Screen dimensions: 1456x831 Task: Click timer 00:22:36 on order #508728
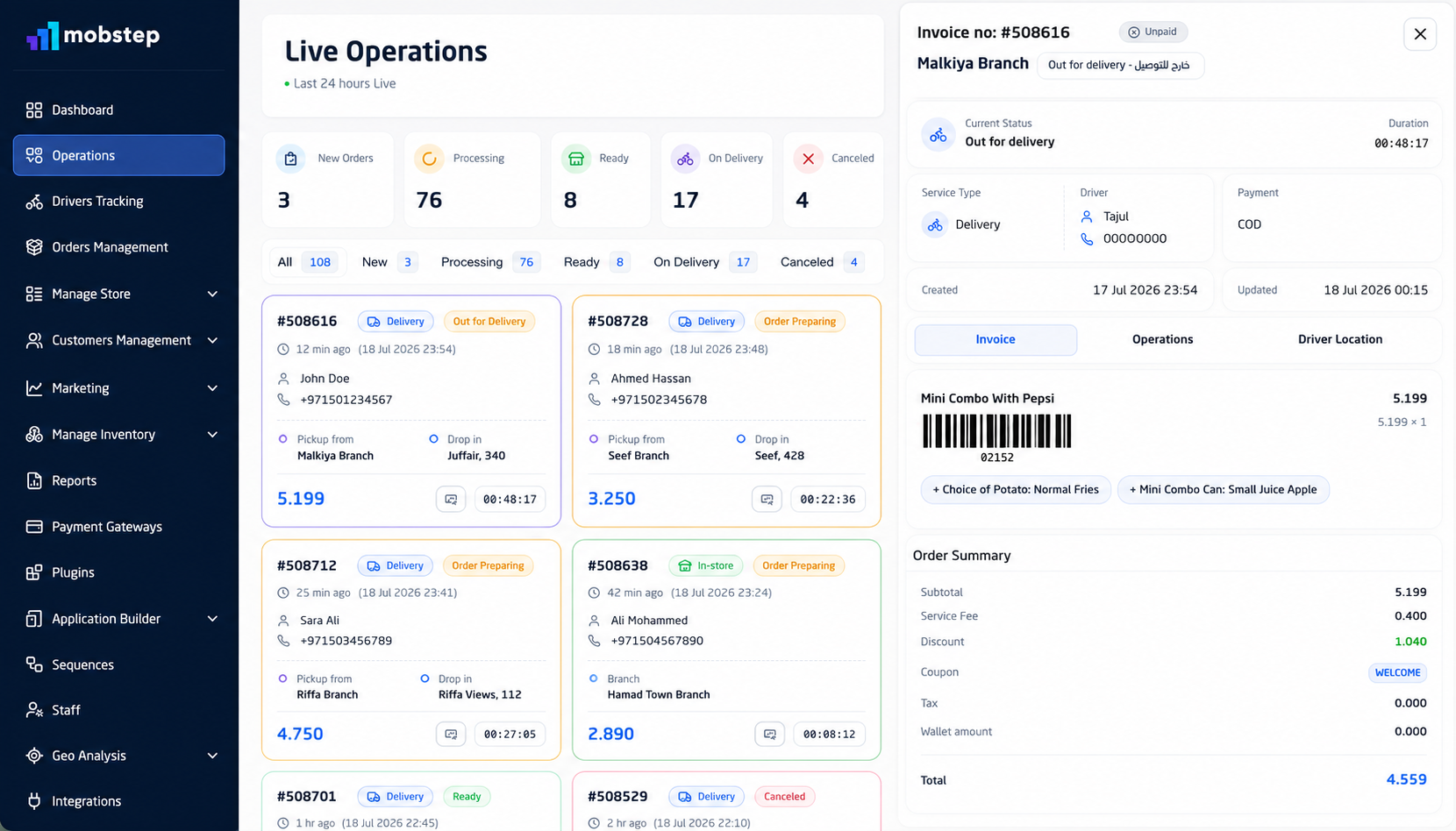(x=828, y=499)
